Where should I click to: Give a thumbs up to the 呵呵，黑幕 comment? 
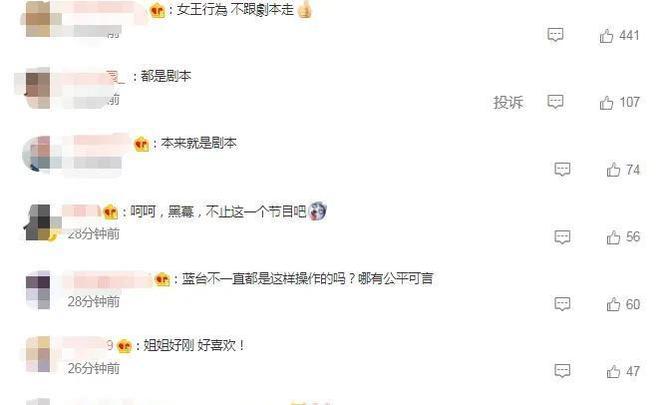pos(613,237)
